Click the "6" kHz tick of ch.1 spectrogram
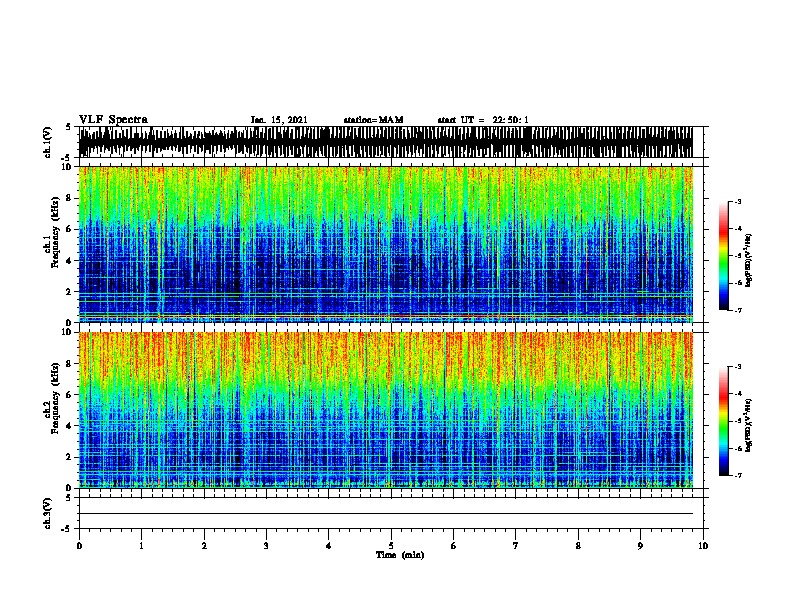The image size is (792, 612). (x=69, y=230)
